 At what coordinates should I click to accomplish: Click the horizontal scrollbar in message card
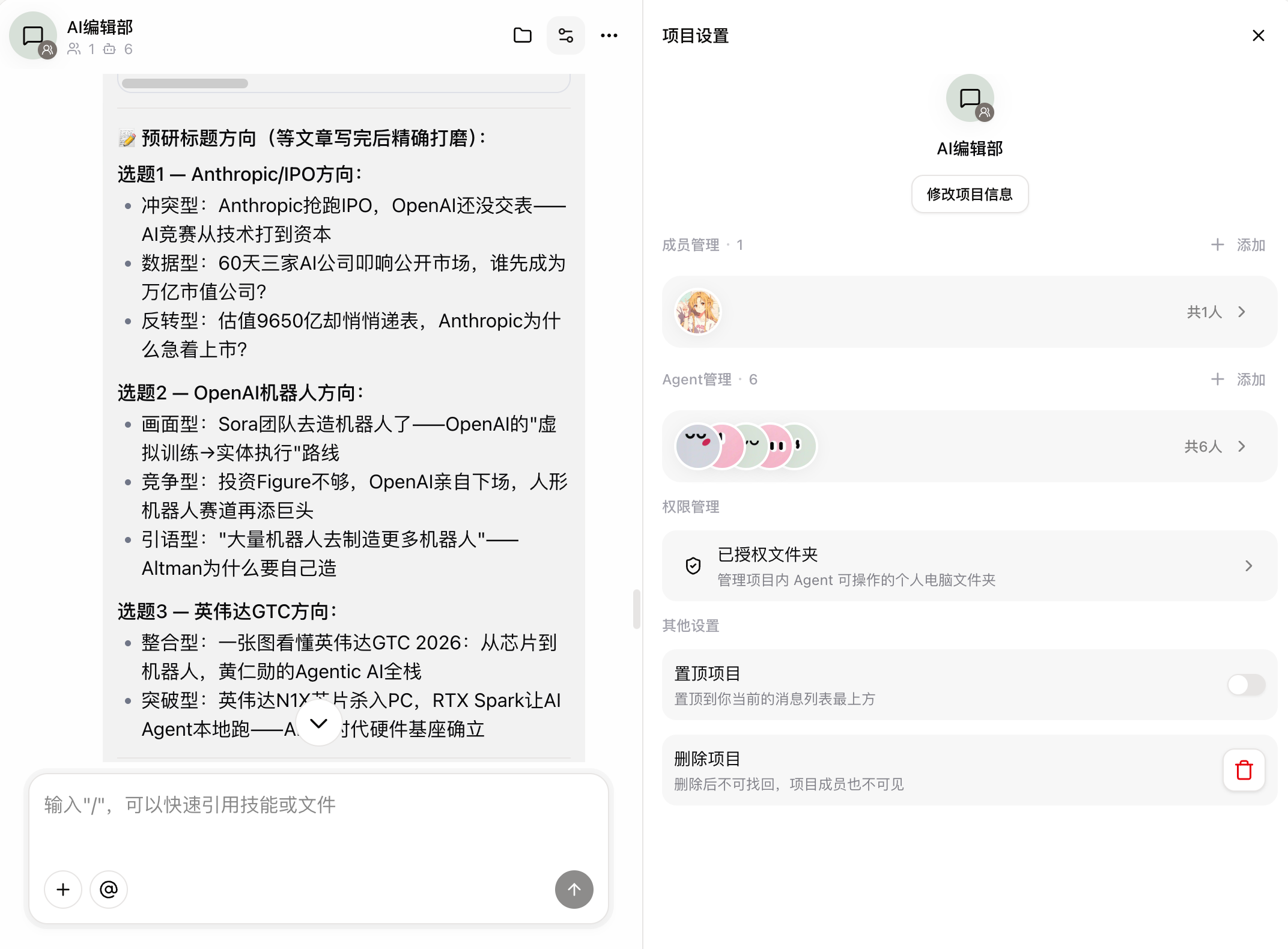(185, 83)
